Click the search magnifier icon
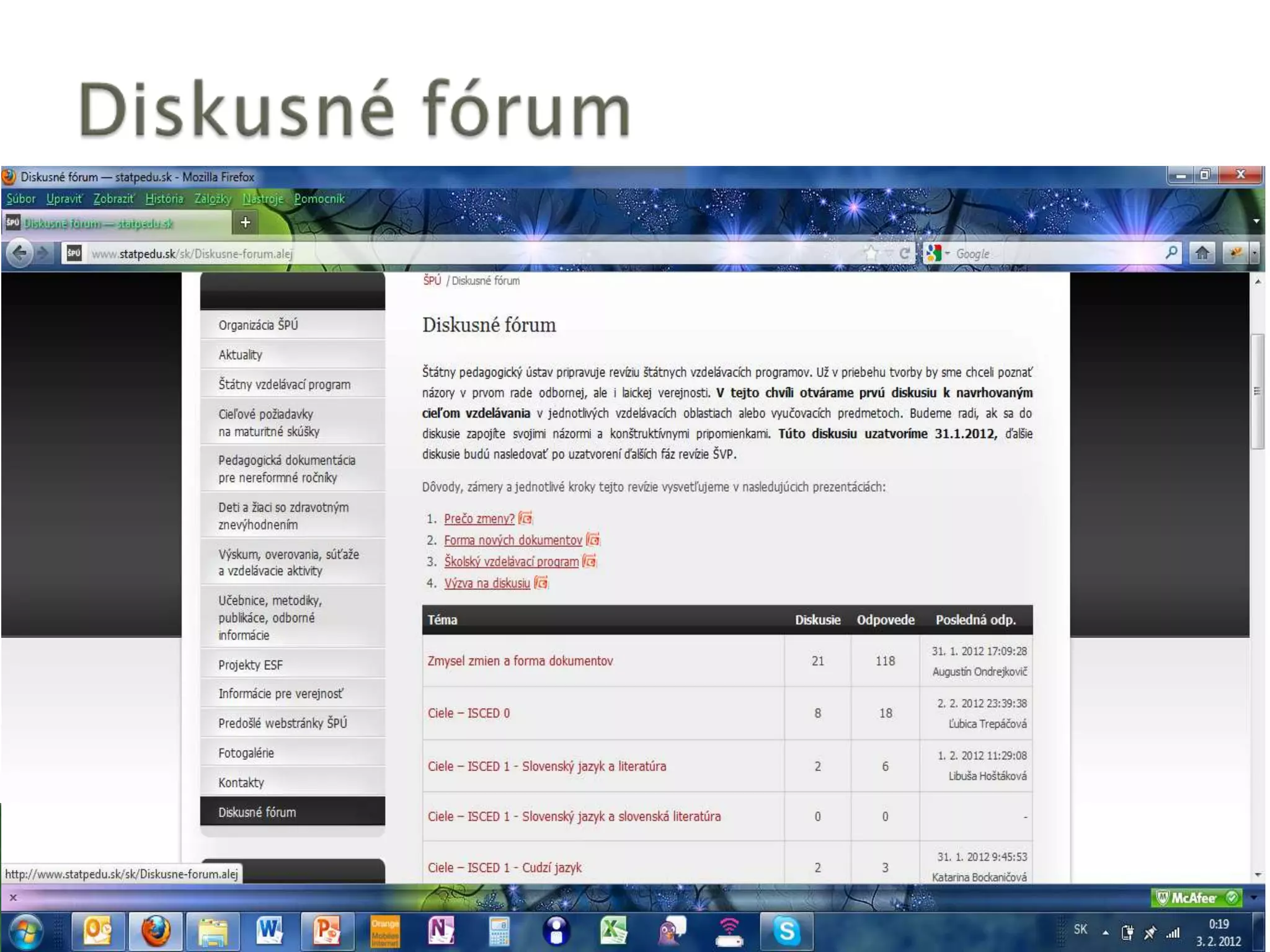The width and height of the screenshot is (1270, 952). 1171,253
